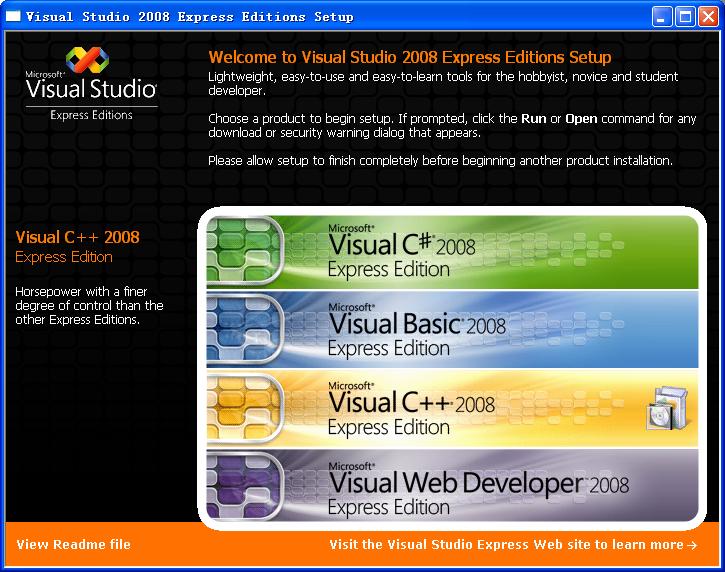Click the welcome heading text

tap(410, 57)
